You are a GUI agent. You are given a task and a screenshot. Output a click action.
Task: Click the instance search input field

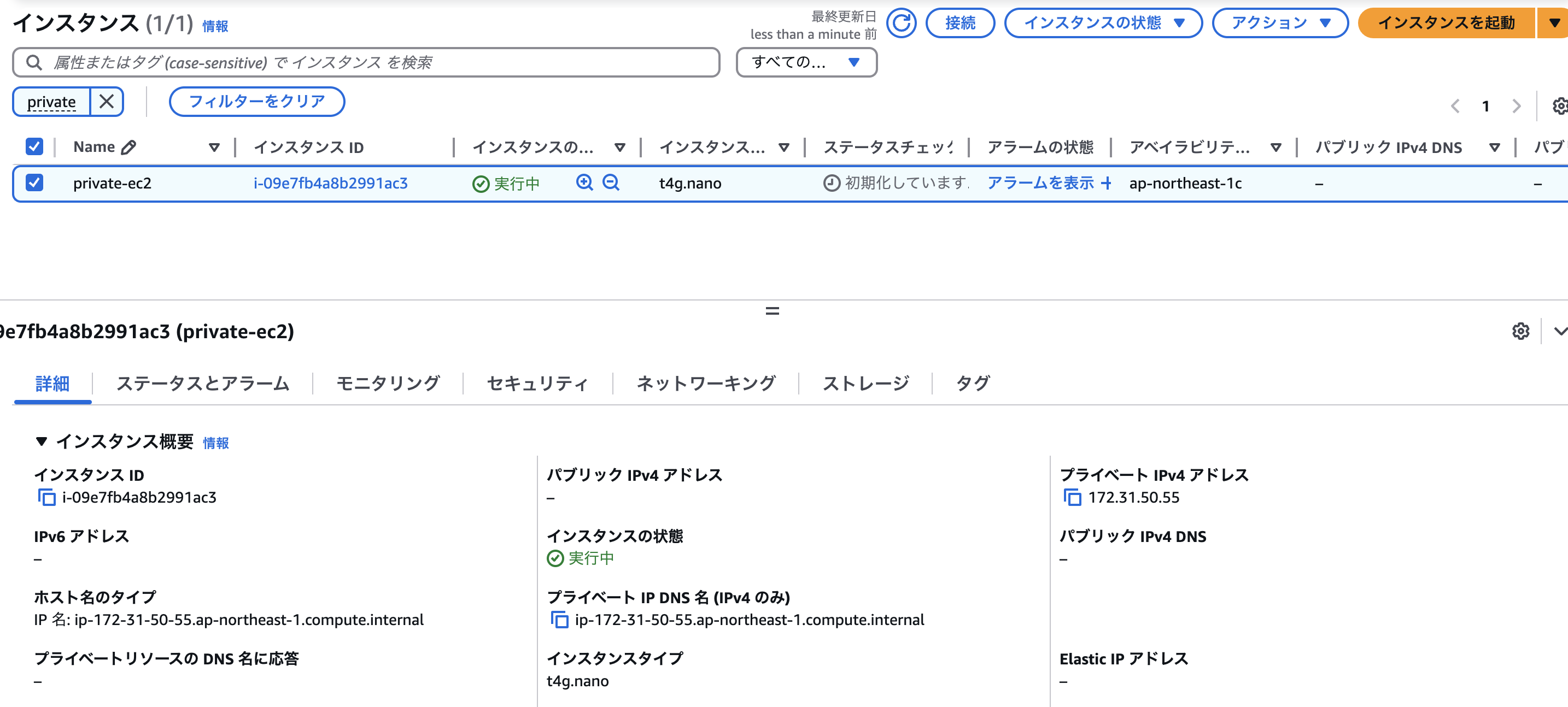[x=365, y=62]
